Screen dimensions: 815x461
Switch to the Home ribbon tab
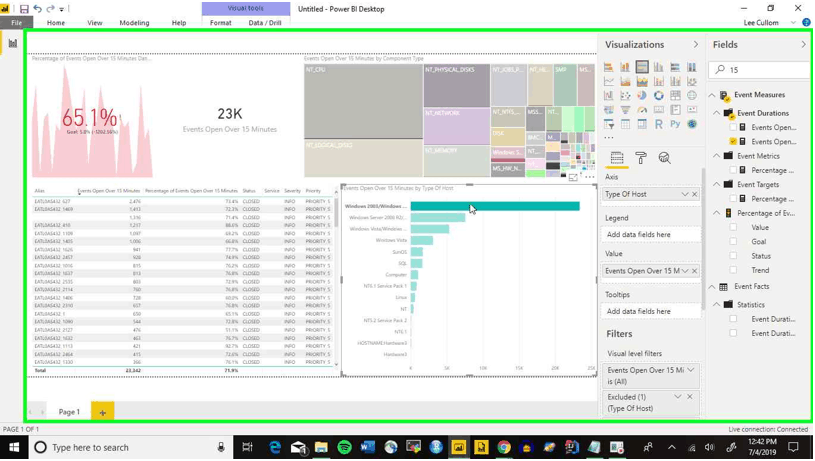[56, 23]
